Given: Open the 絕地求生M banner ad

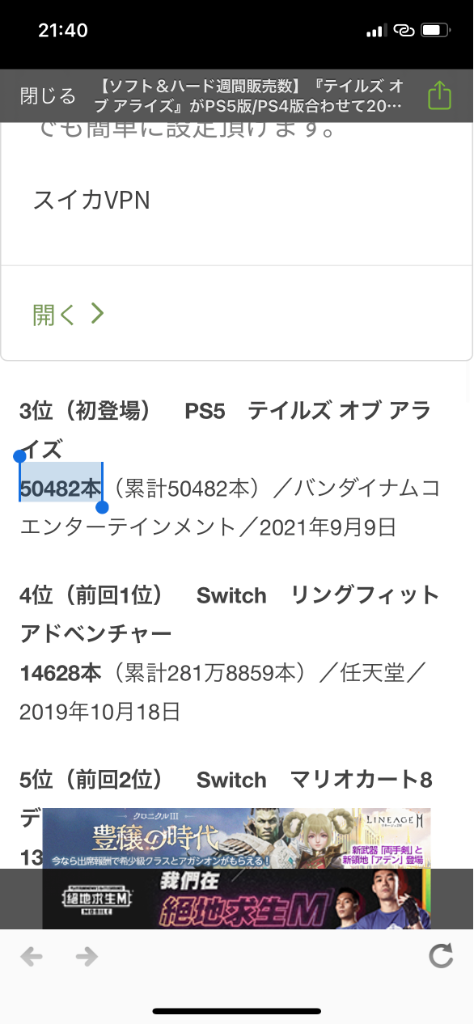Looking at the screenshot, I should tap(236, 899).
